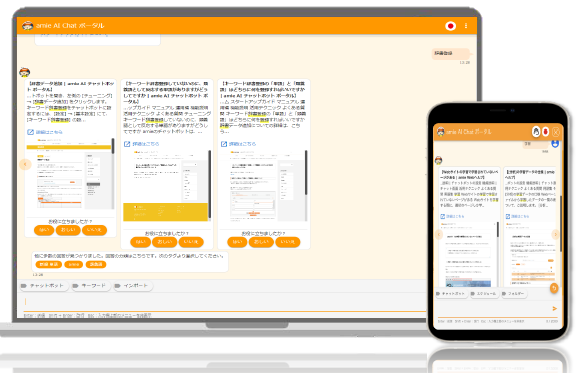The width and height of the screenshot is (586, 373).
Task: Answer おしい on the third card feedback
Action: (x=261, y=242)
